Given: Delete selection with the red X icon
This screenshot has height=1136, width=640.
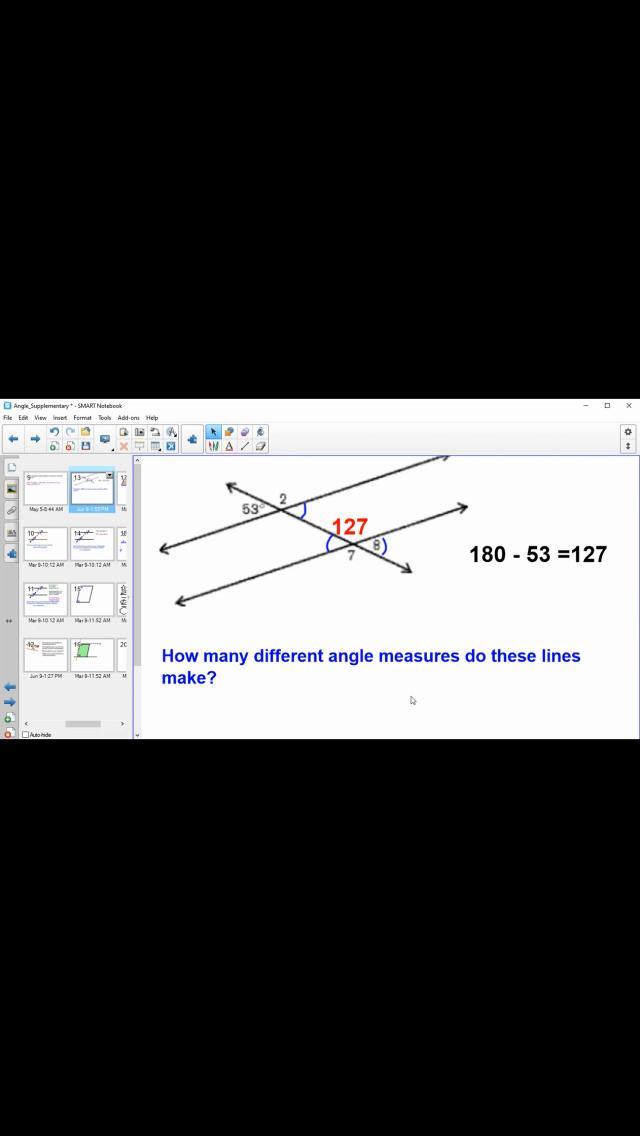Looking at the screenshot, I should (x=124, y=446).
